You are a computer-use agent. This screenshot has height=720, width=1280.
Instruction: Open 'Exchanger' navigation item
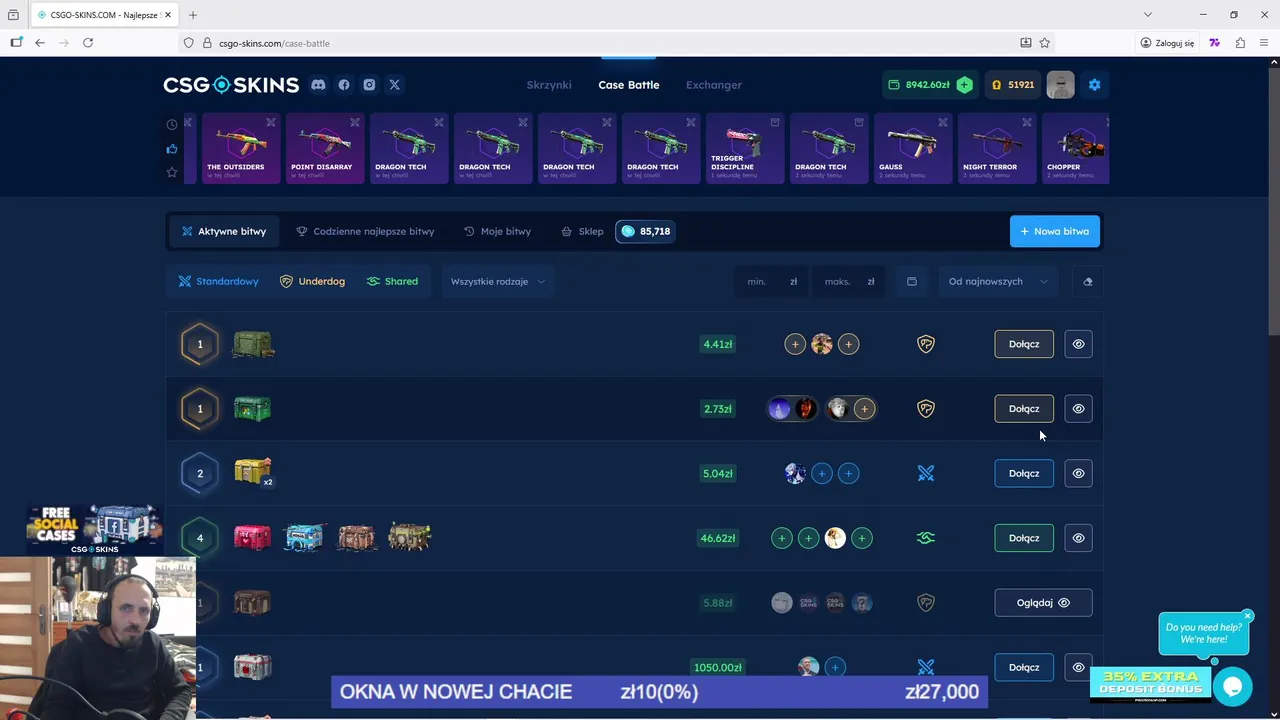pyautogui.click(x=714, y=85)
